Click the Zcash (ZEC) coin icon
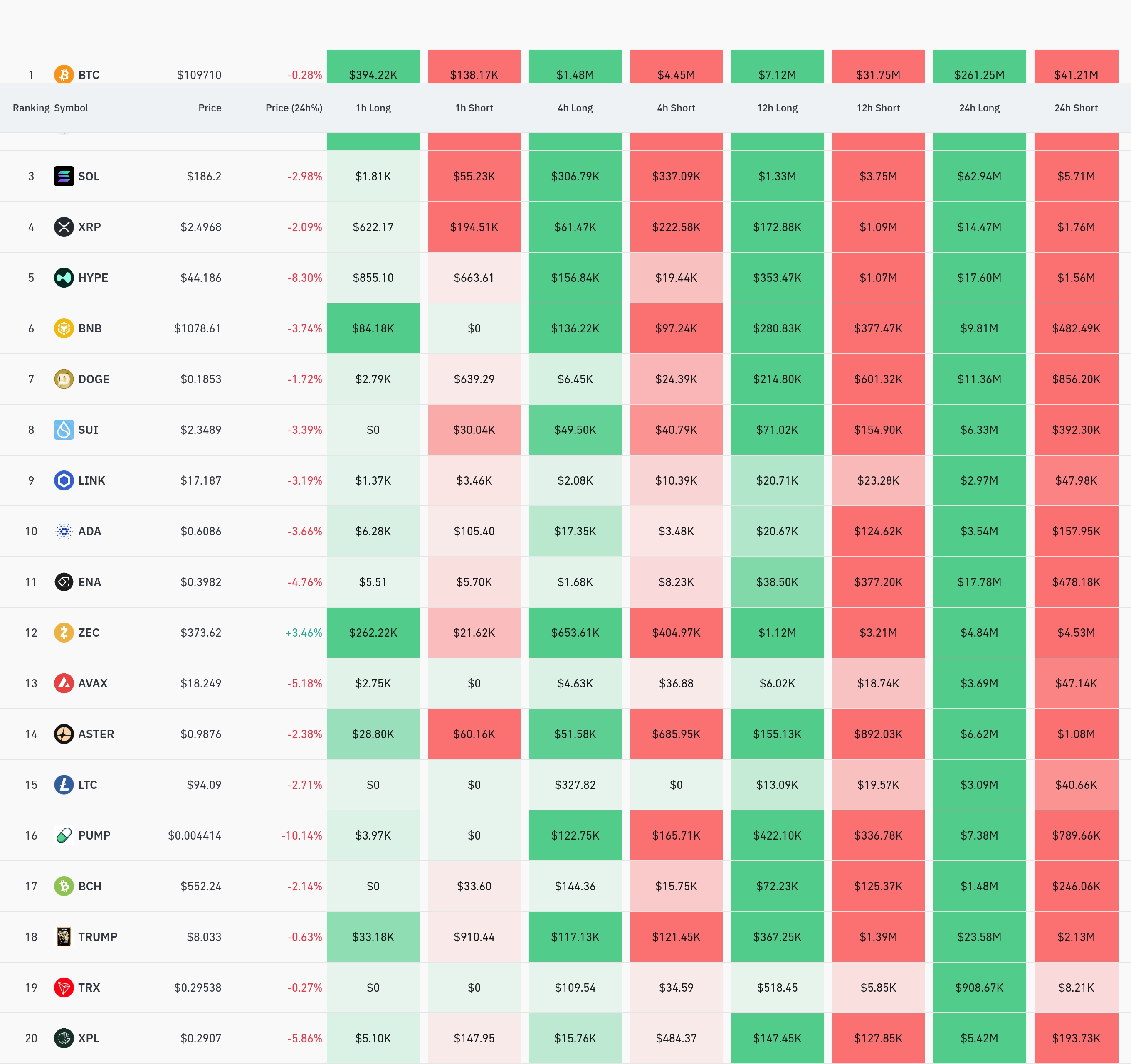The height and width of the screenshot is (1064, 1131). coord(64,632)
